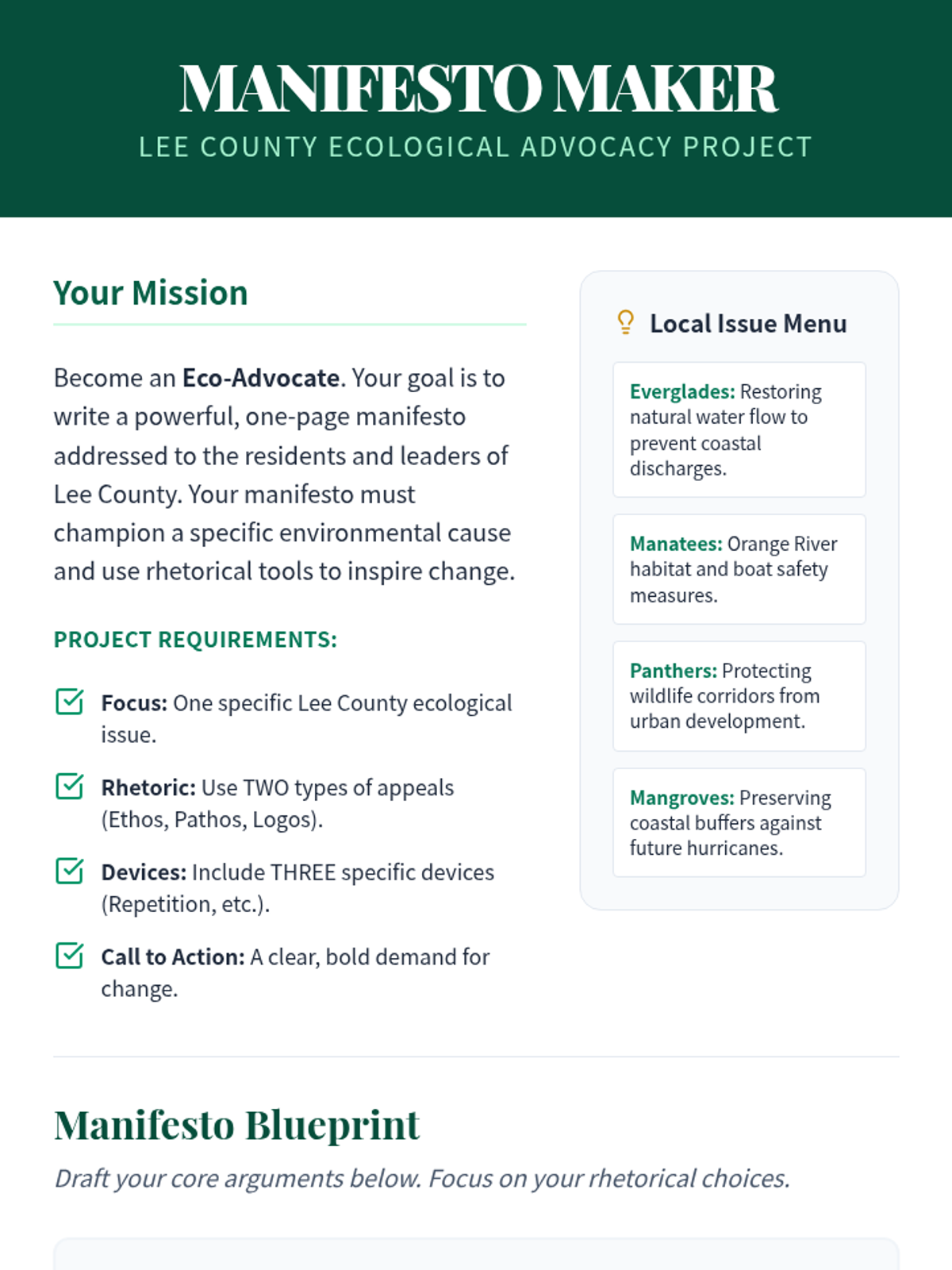
Task: Click the Lee County Ecological Advocacy Project subtitle
Action: [476, 148]
